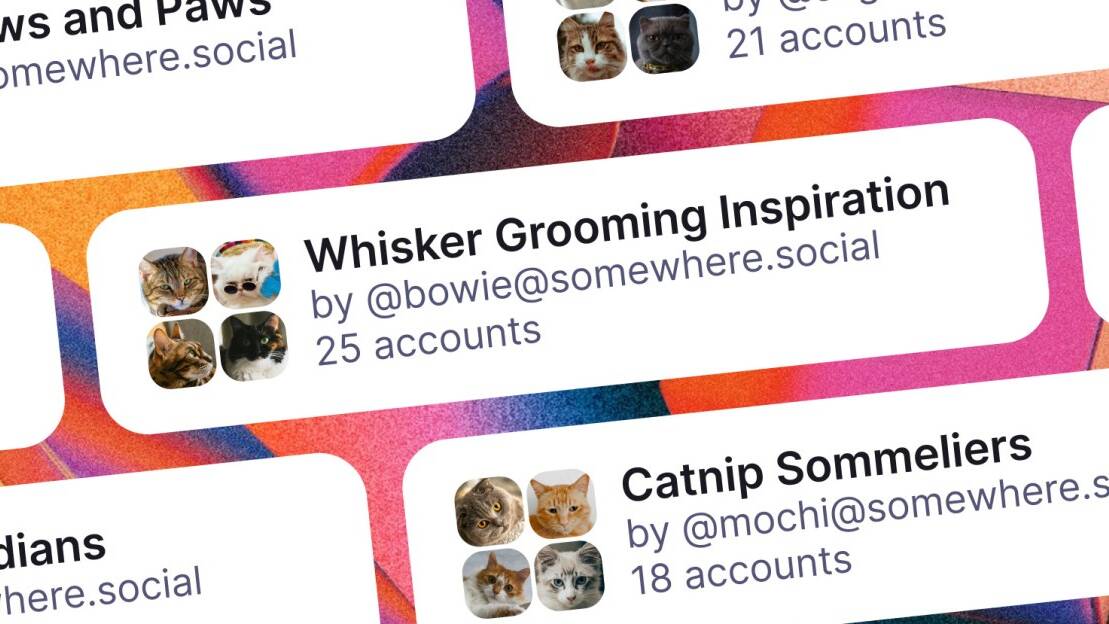
Task: Open the white cat with sunglasses avatar
Action: (x=245, y=273)
